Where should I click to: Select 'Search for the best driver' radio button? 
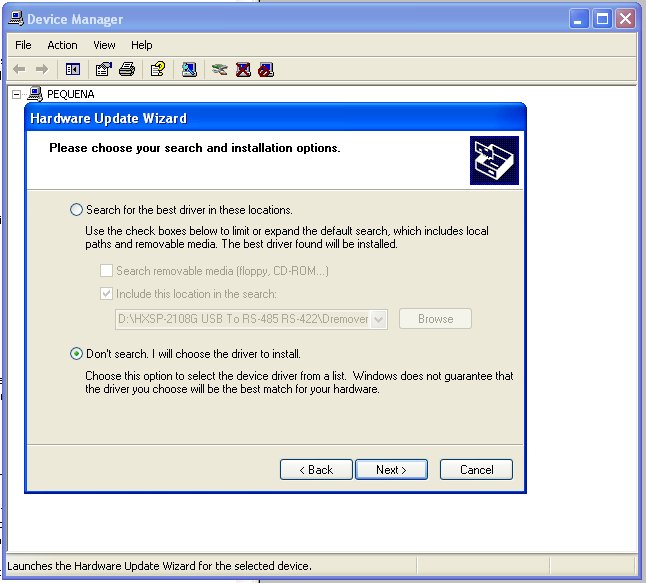(x=76, y=210)
